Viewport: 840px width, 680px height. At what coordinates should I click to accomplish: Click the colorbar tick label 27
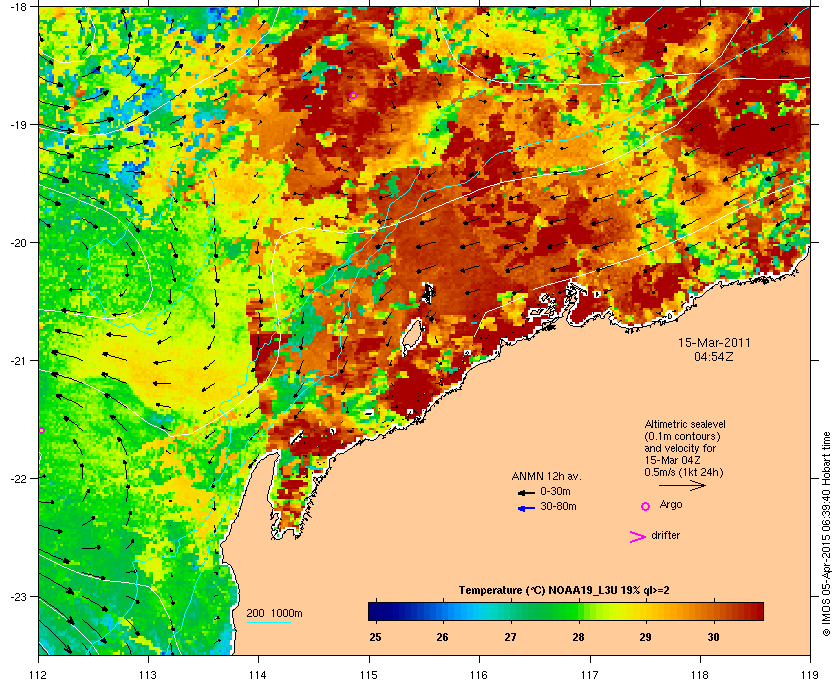point(510,637)
